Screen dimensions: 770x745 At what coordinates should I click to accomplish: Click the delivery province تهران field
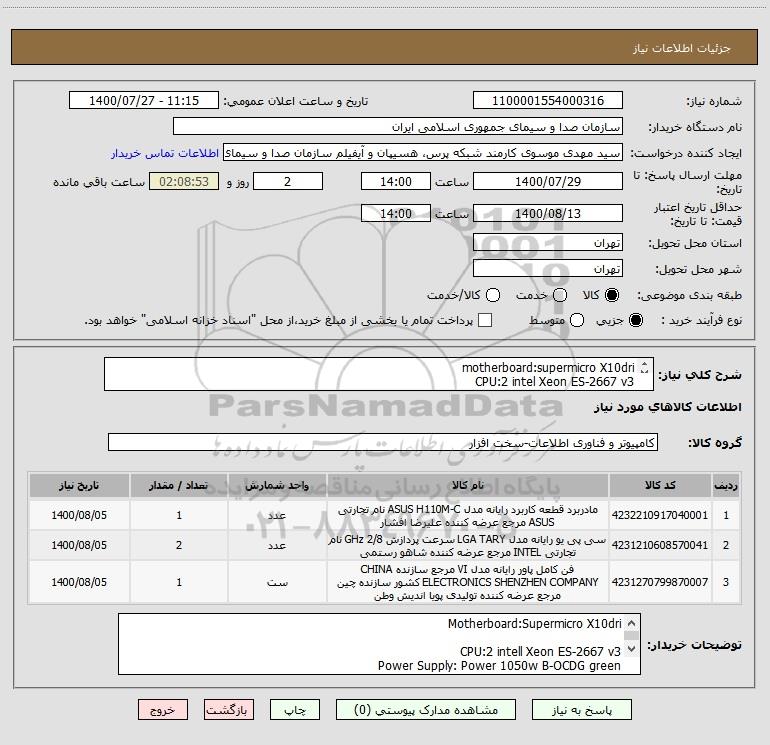[548, 243]
